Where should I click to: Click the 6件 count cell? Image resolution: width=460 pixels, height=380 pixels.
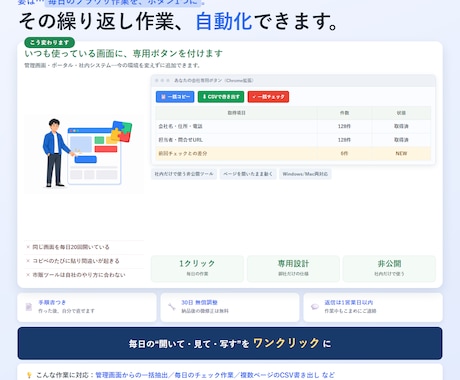point(344,153)
